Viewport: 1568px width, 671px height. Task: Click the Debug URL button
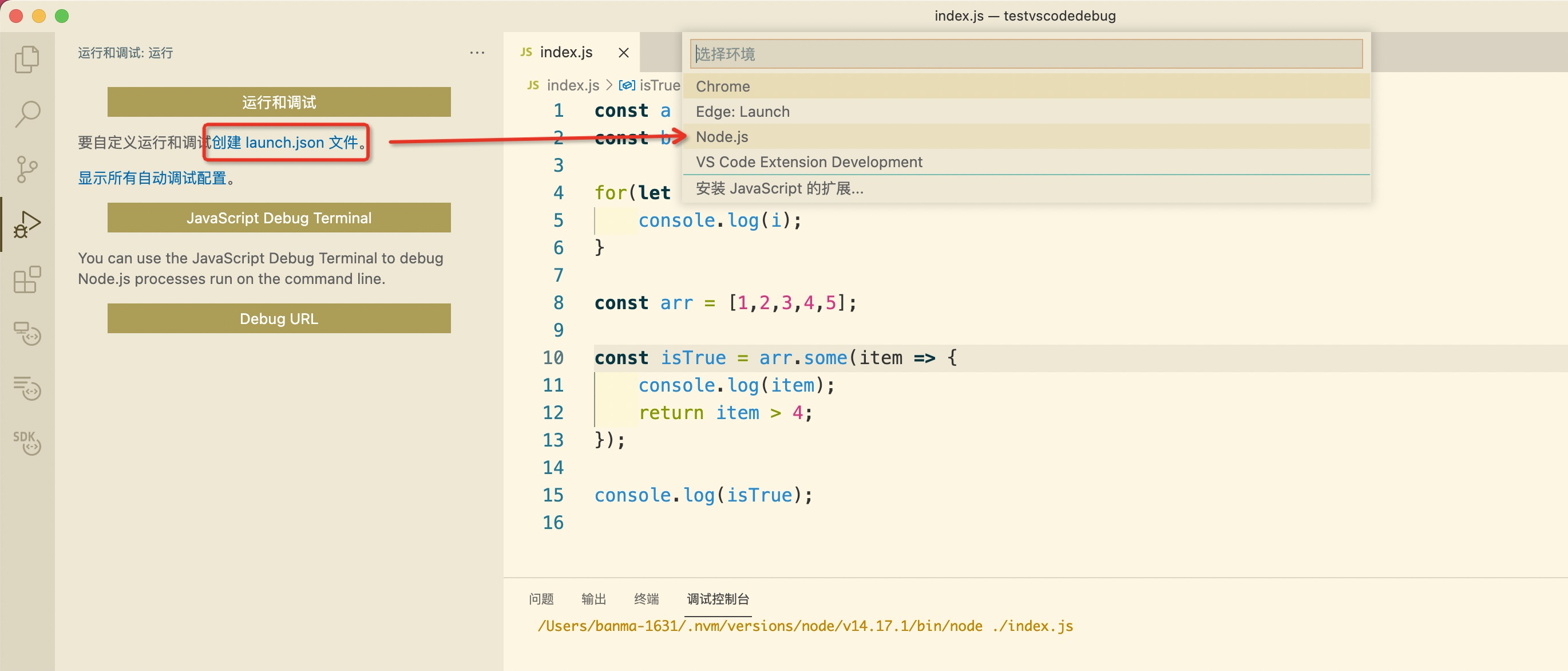click(279, 318)
